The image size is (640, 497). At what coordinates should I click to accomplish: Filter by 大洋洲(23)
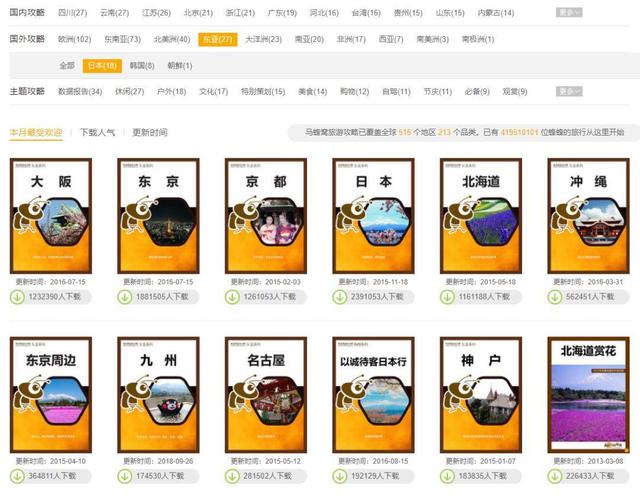point(263,39)
